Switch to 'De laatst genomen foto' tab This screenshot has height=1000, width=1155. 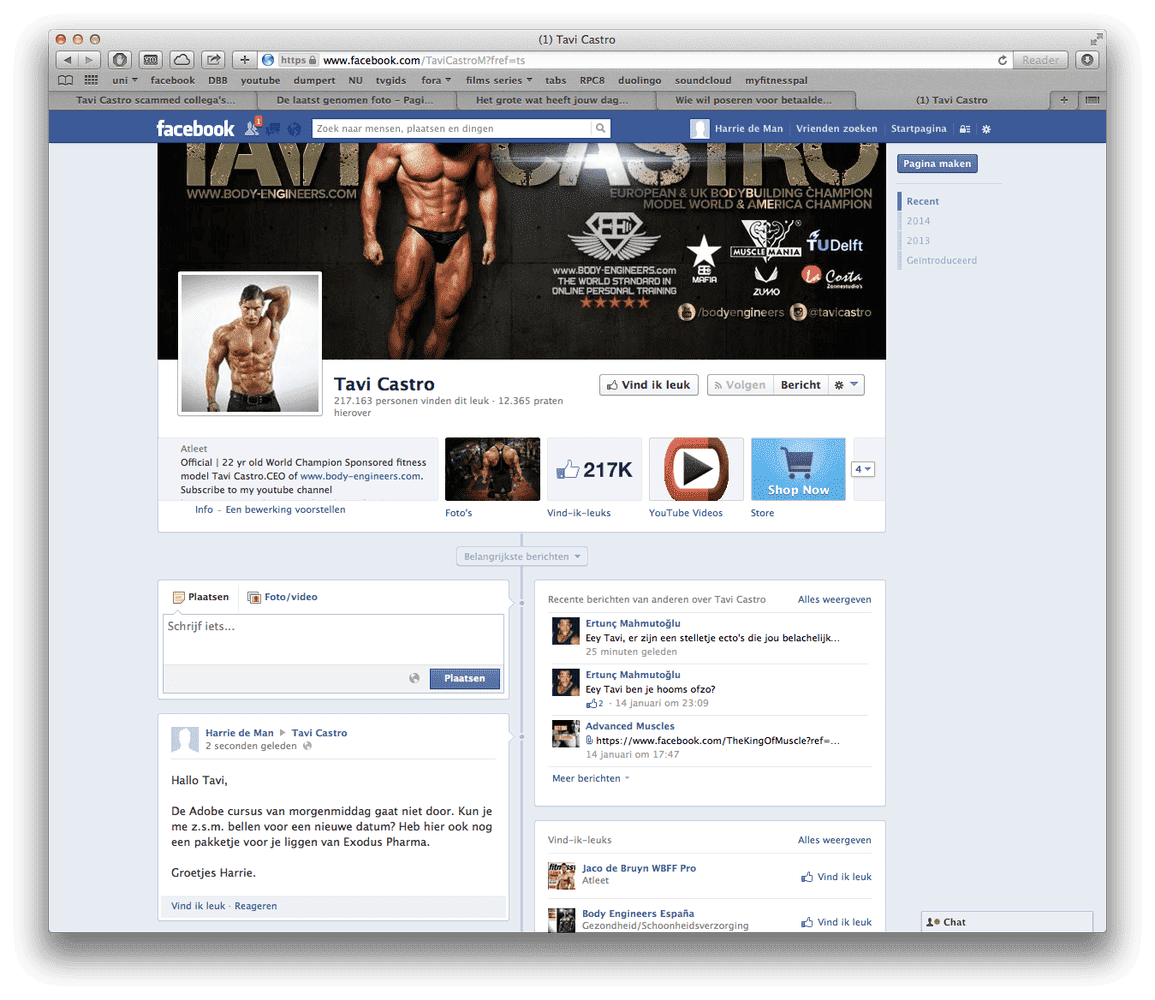click(x=355, y=100)
